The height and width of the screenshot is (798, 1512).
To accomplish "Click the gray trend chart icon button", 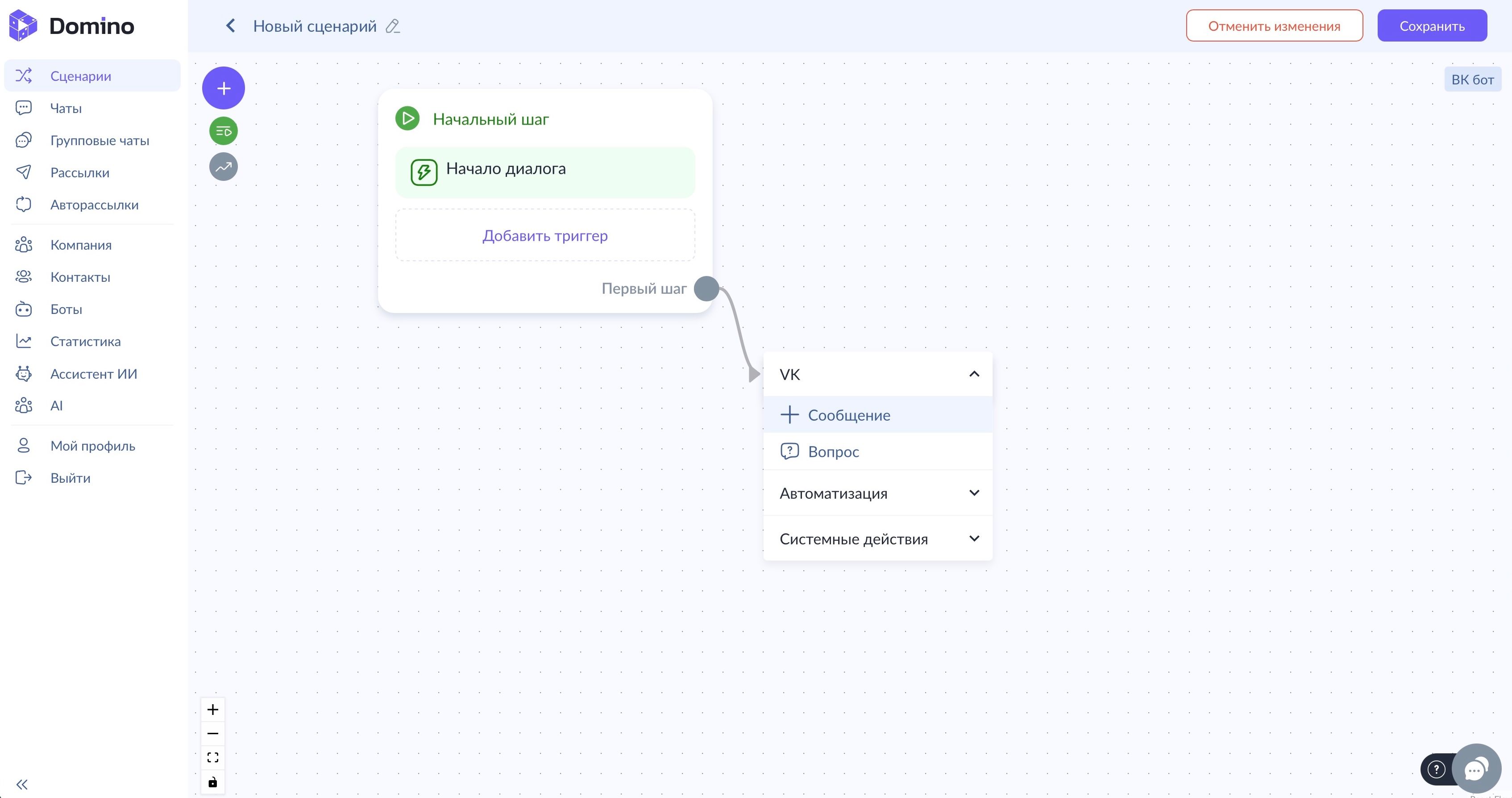I will click(223, 167).
